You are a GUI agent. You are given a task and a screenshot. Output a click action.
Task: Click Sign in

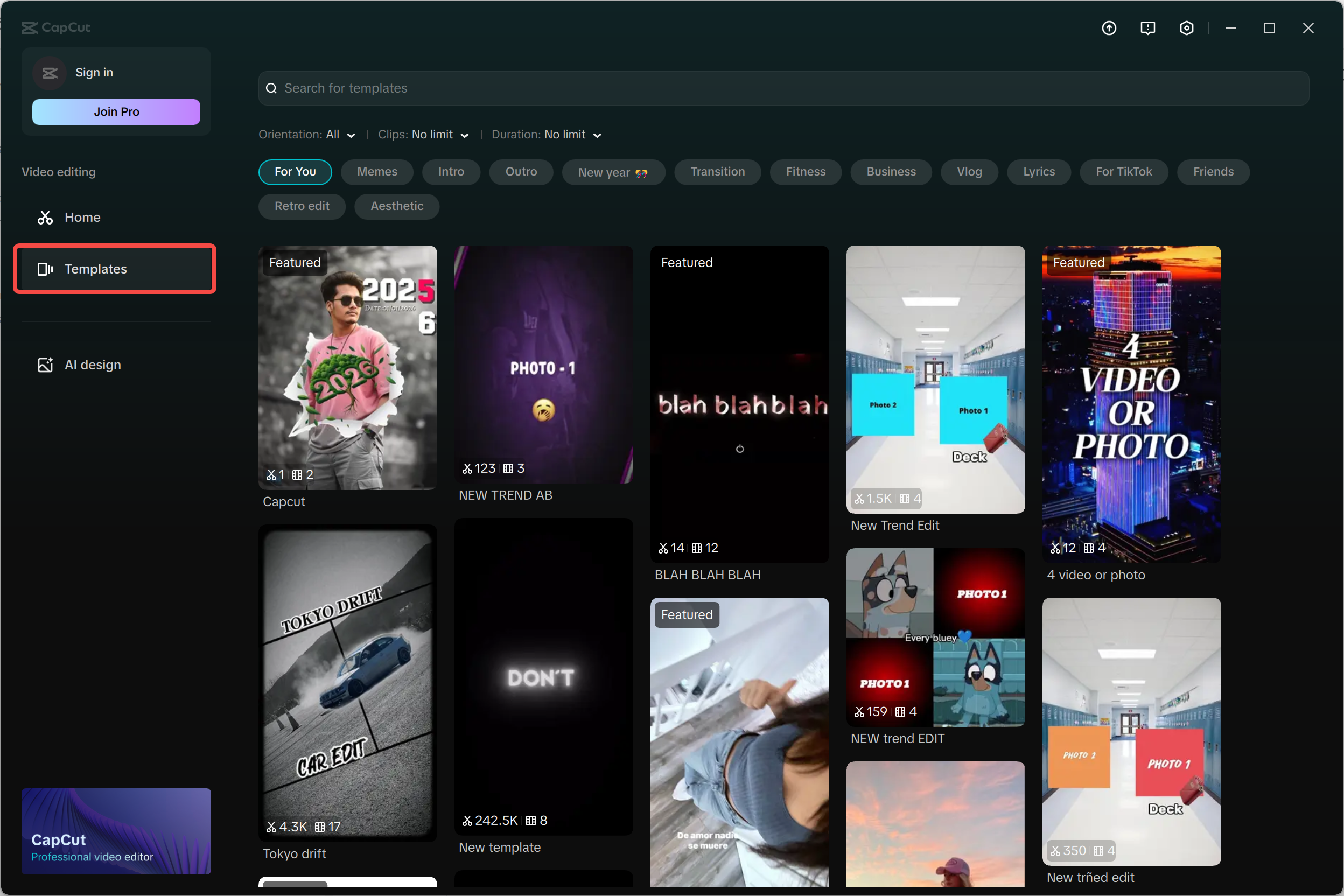point(94,73)
